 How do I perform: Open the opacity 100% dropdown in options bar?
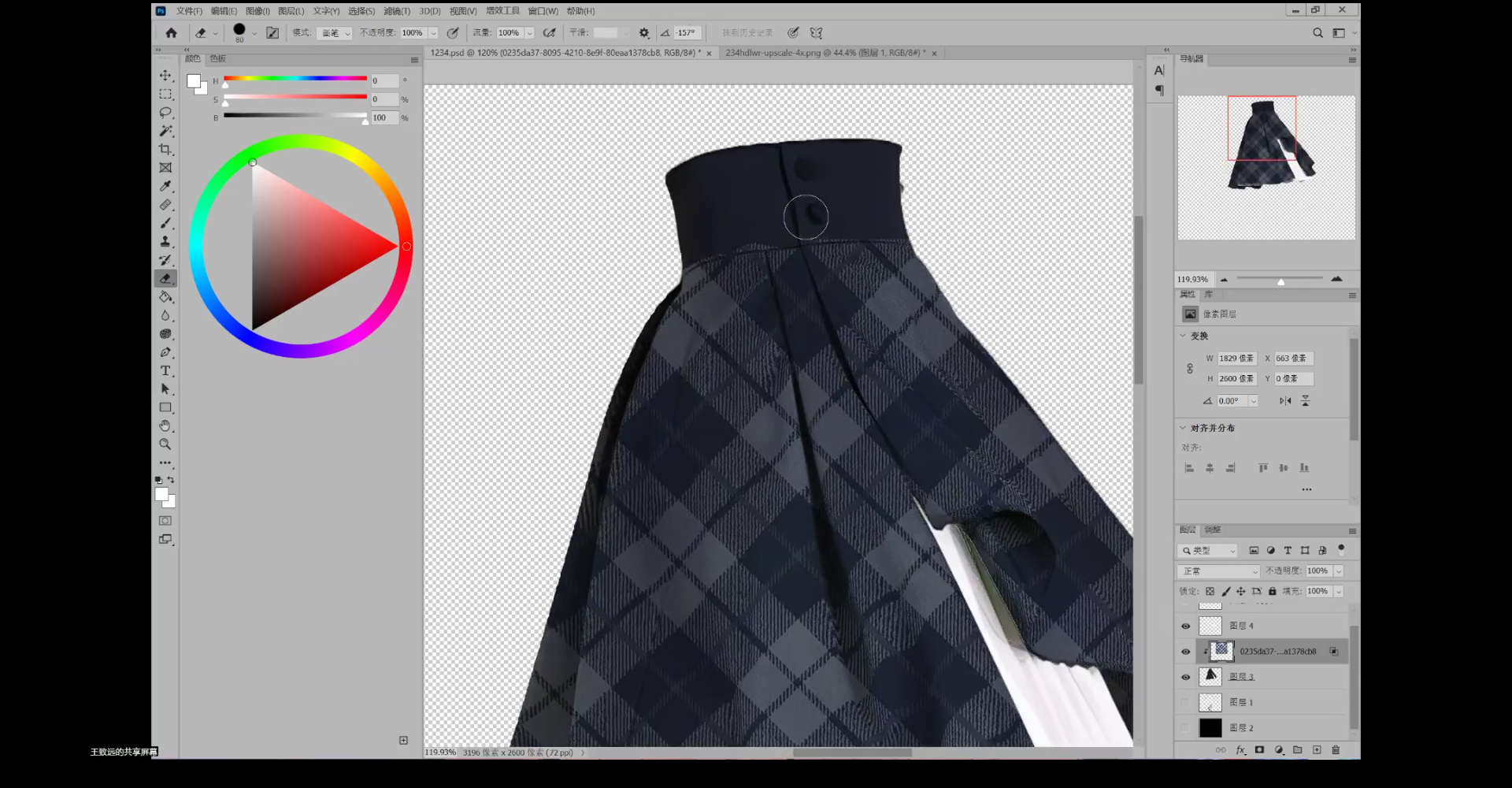(433, 33)
